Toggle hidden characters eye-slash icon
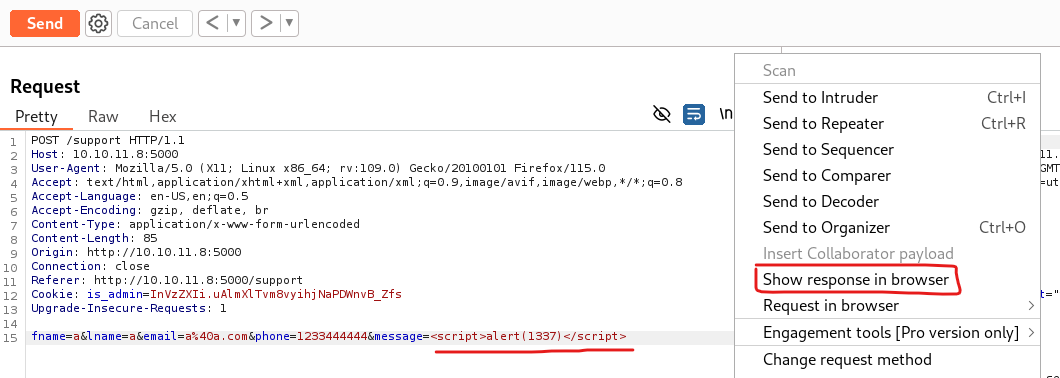The width and height of the screenshot is (1060, 378). coord(662,114)
